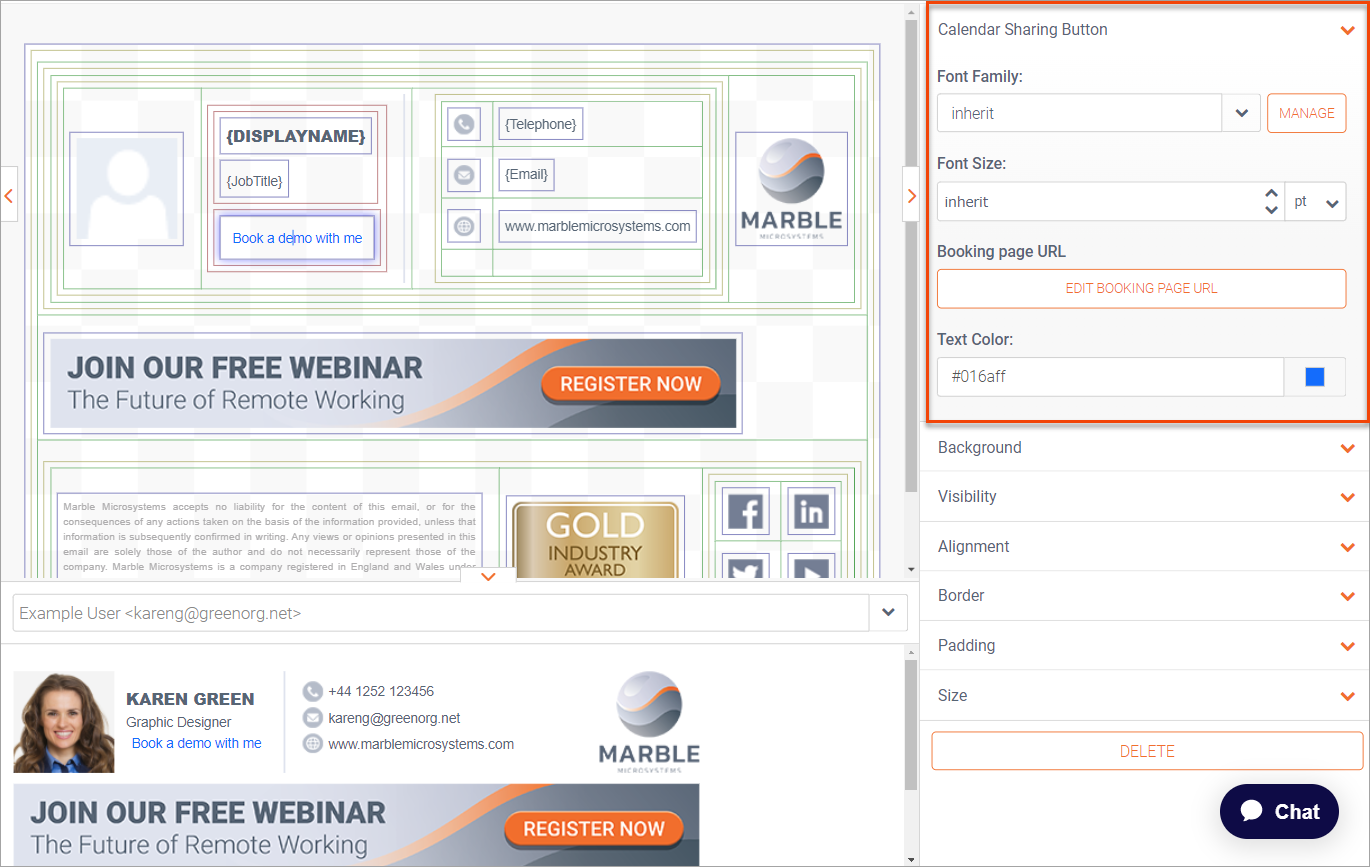Open the font size unit pt dropdown
The height and width of the screenshot is (867, 1370).
1315,202
